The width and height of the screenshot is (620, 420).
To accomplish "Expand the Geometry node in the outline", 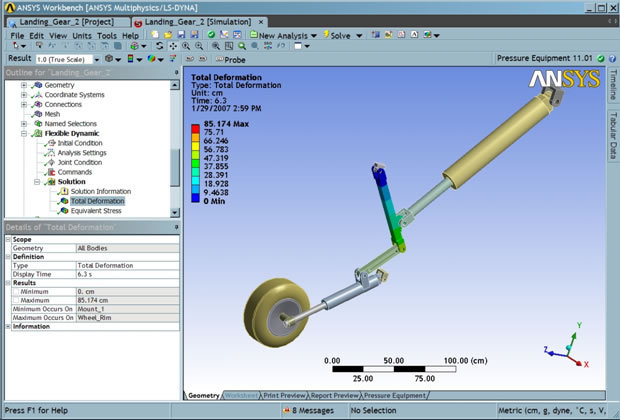I will pyautogui.click(x=24, y=85).
